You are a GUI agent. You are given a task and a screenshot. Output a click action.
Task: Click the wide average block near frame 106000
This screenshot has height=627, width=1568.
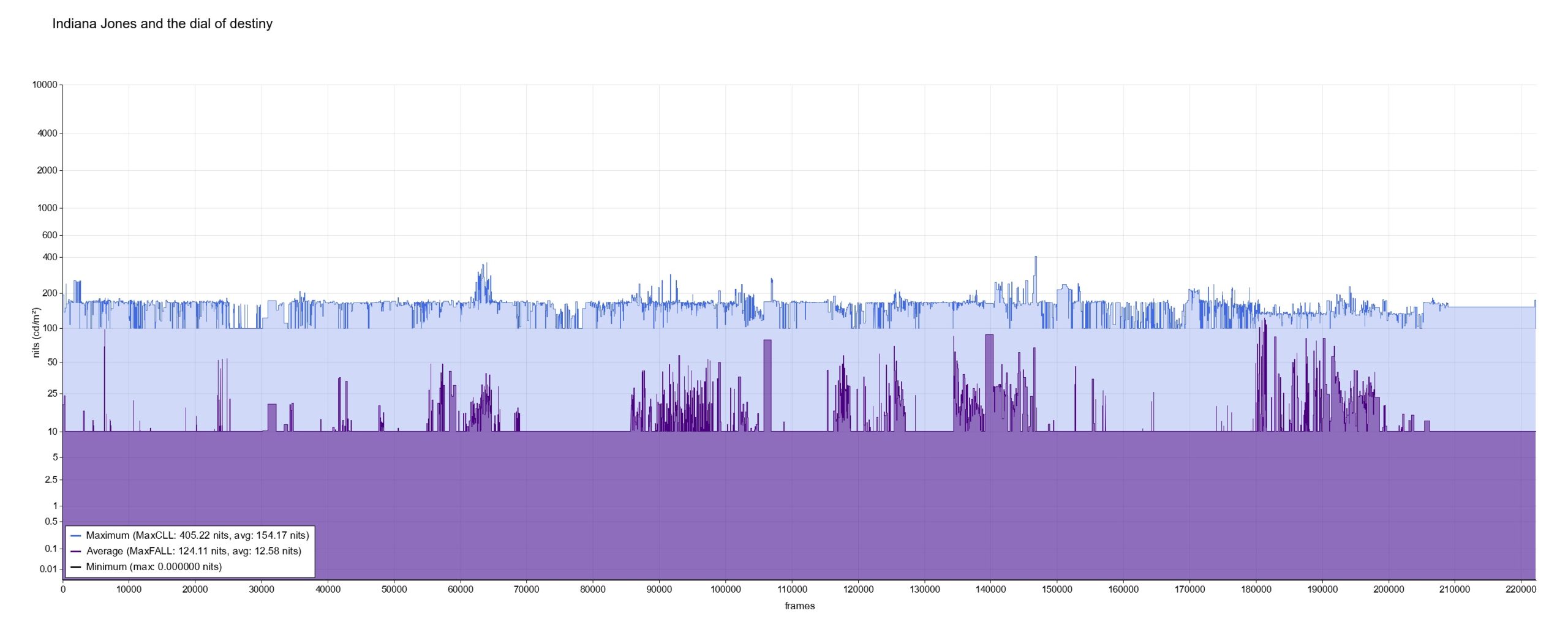click(x=767, y=386)
